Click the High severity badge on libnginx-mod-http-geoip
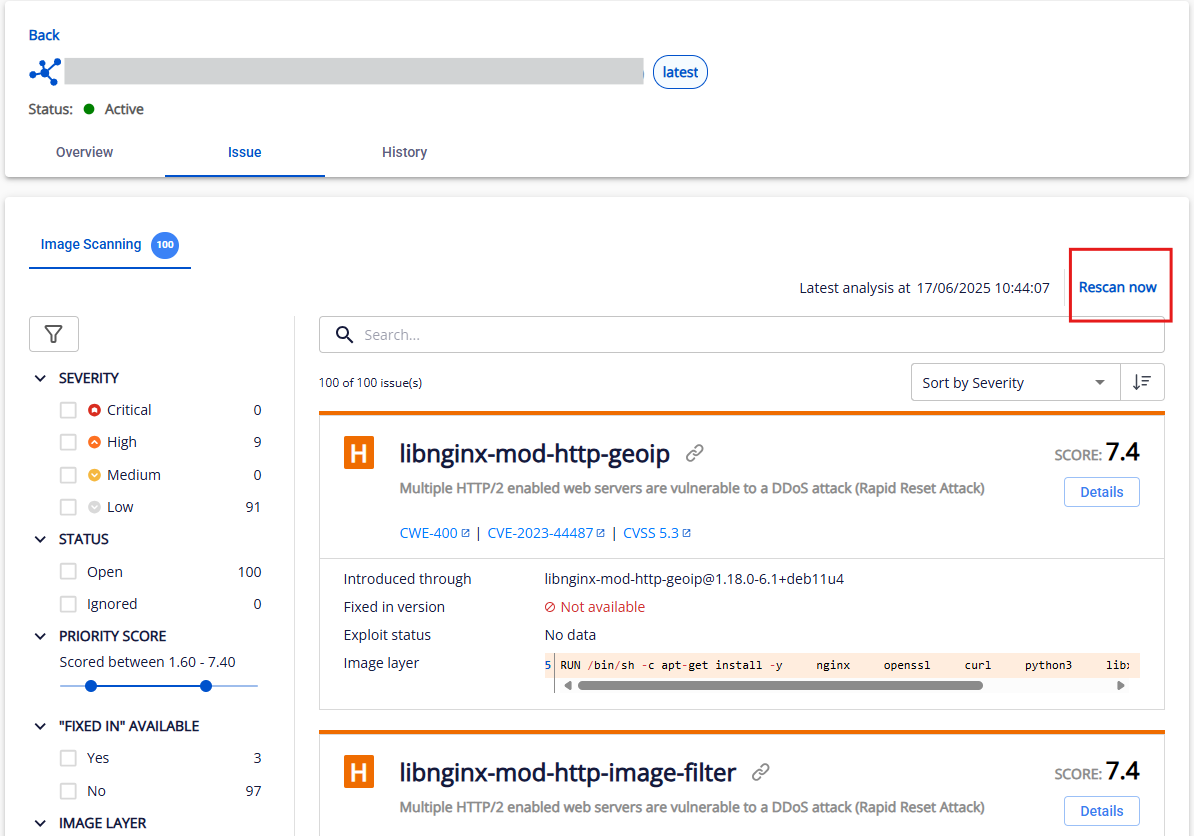Image resolution: width=1194 pixels, height=836 pixels. click(359, 453)
